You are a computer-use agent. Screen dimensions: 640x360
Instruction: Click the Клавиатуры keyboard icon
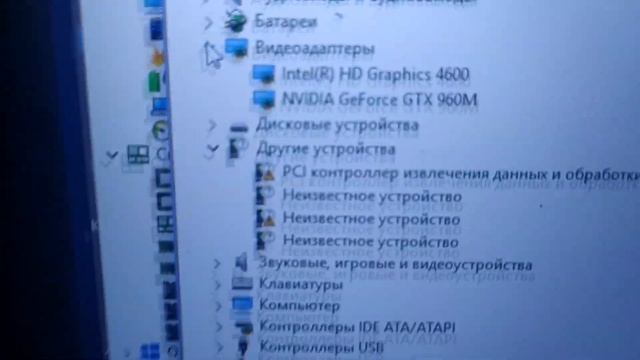point(242,283)
